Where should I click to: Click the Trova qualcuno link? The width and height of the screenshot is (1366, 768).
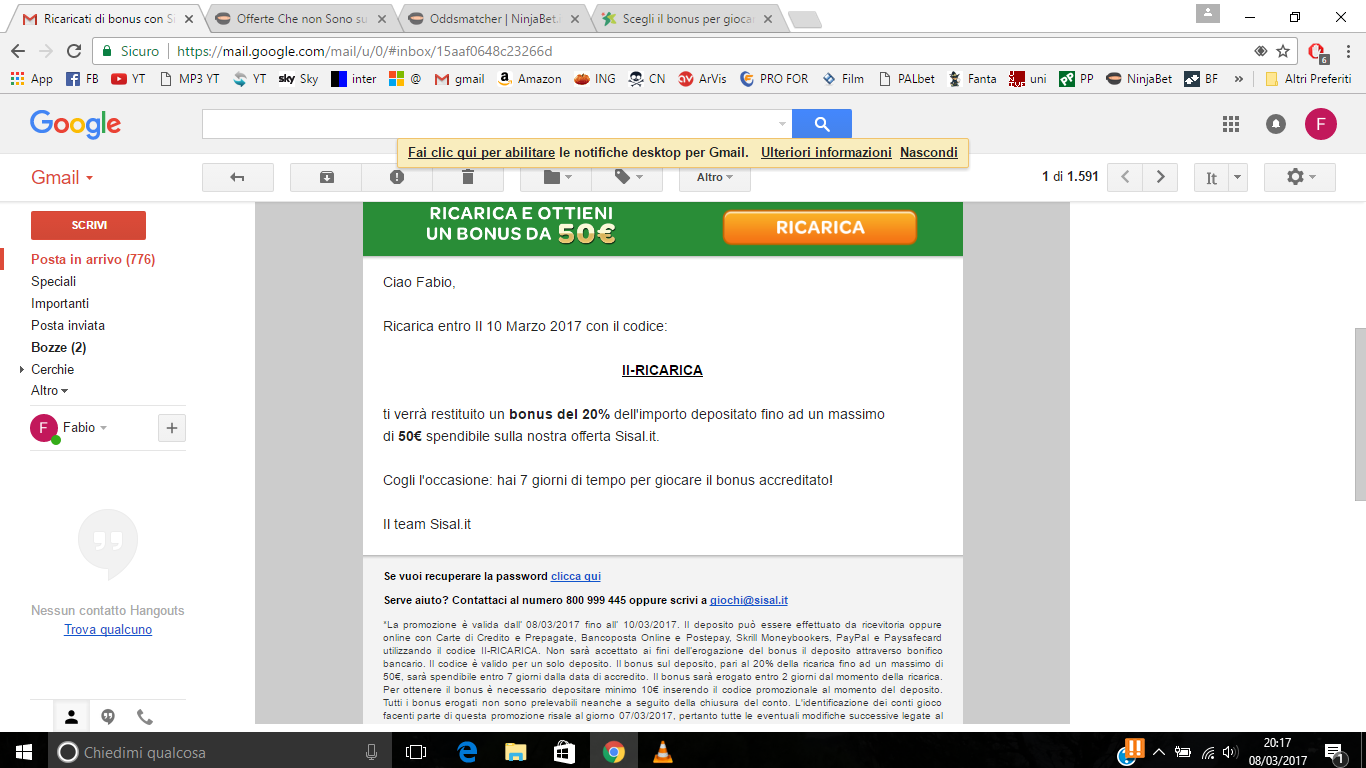pos(108,630)
